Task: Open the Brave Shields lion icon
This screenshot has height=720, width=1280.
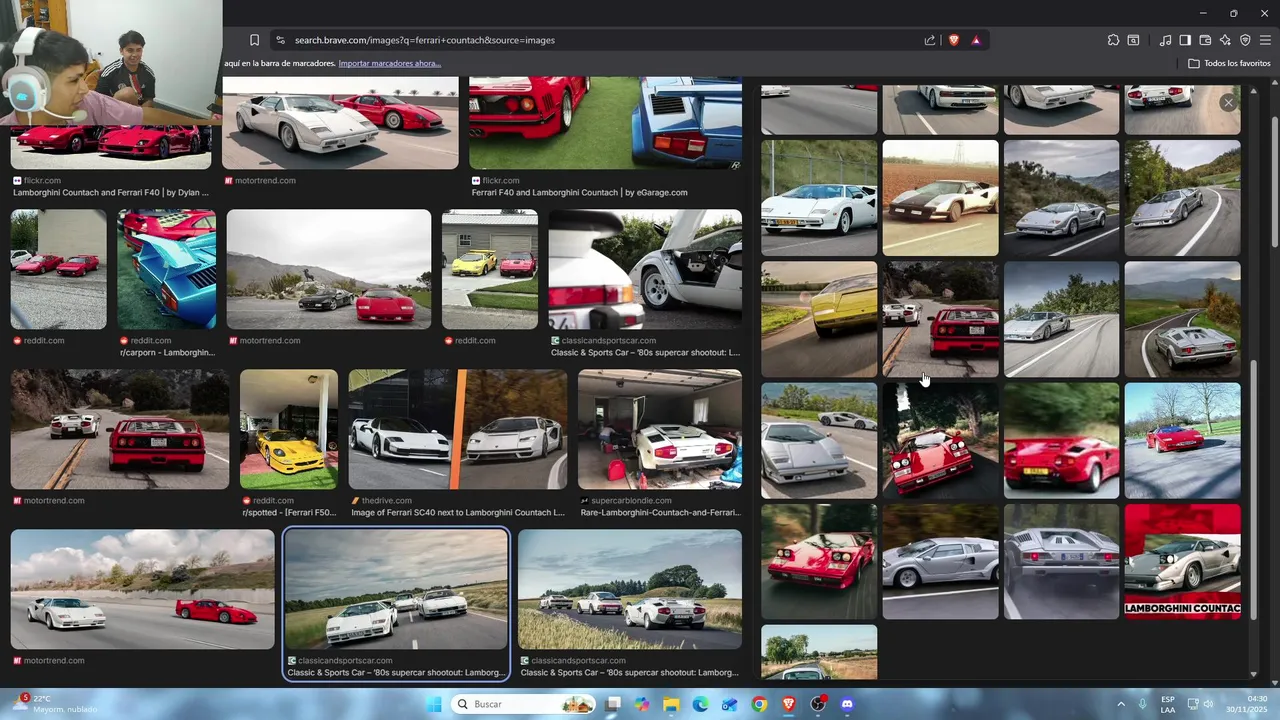Action: pyautogui.click(x=954, y=40)
